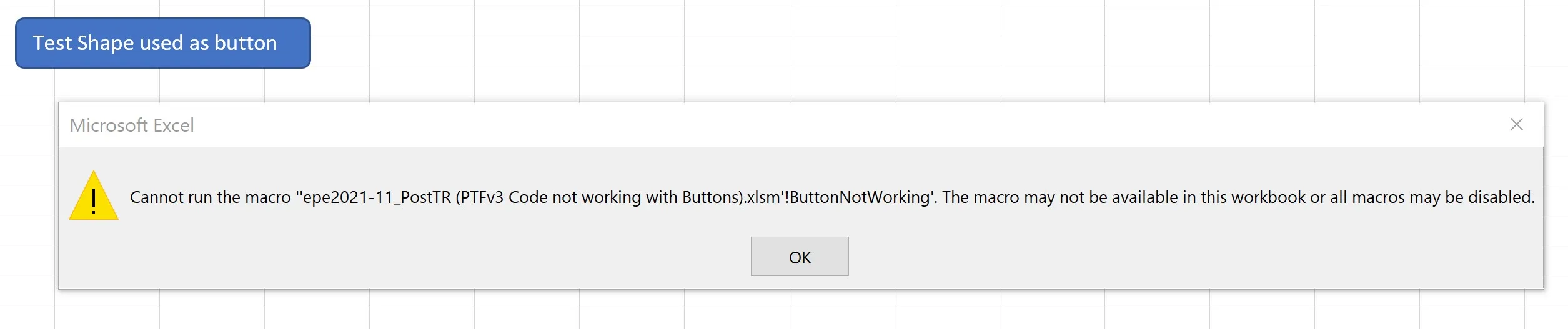Click 'Test Shape' words on the blue shape
The image size is (1568, 329).
click(x=83, y=43)
